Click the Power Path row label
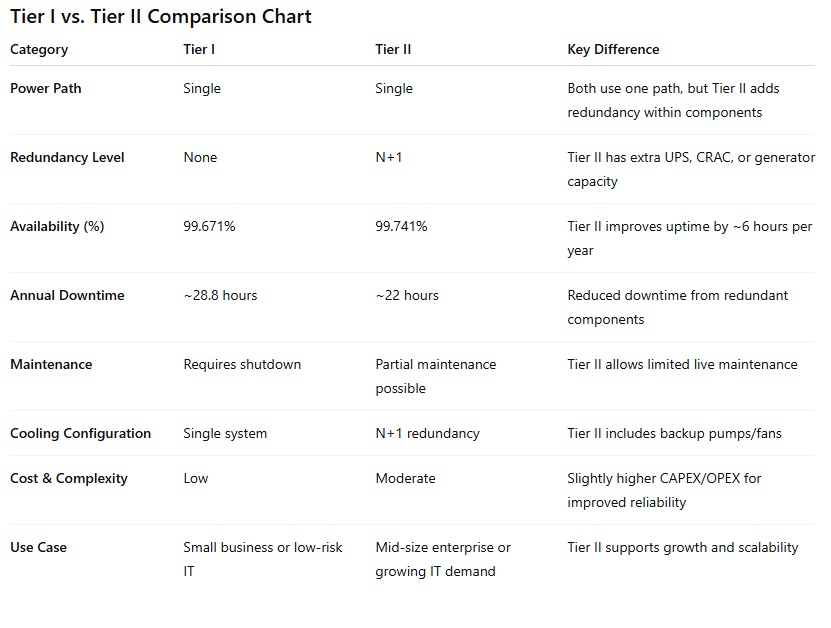 (x=46, y=88)
